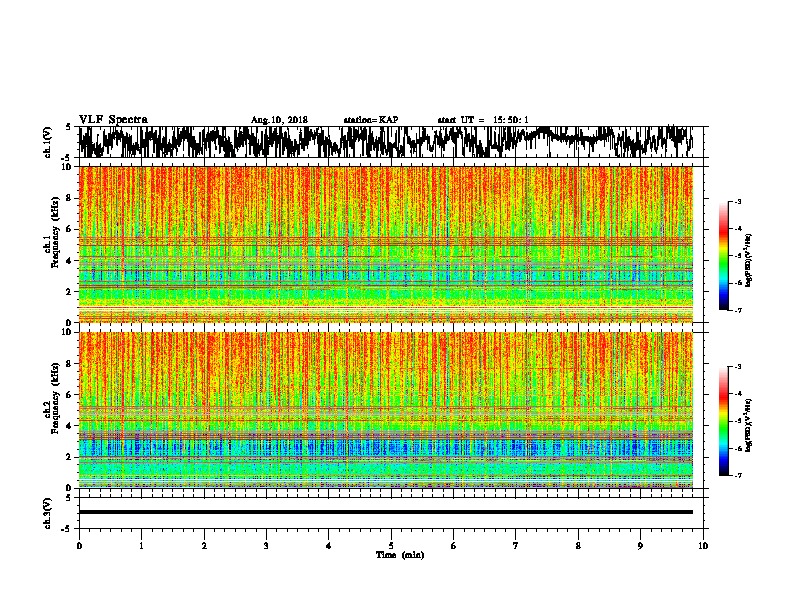
Task: Click the 4 kHz tick label on ch.2 spectrogram
Action: coord(70,426)
